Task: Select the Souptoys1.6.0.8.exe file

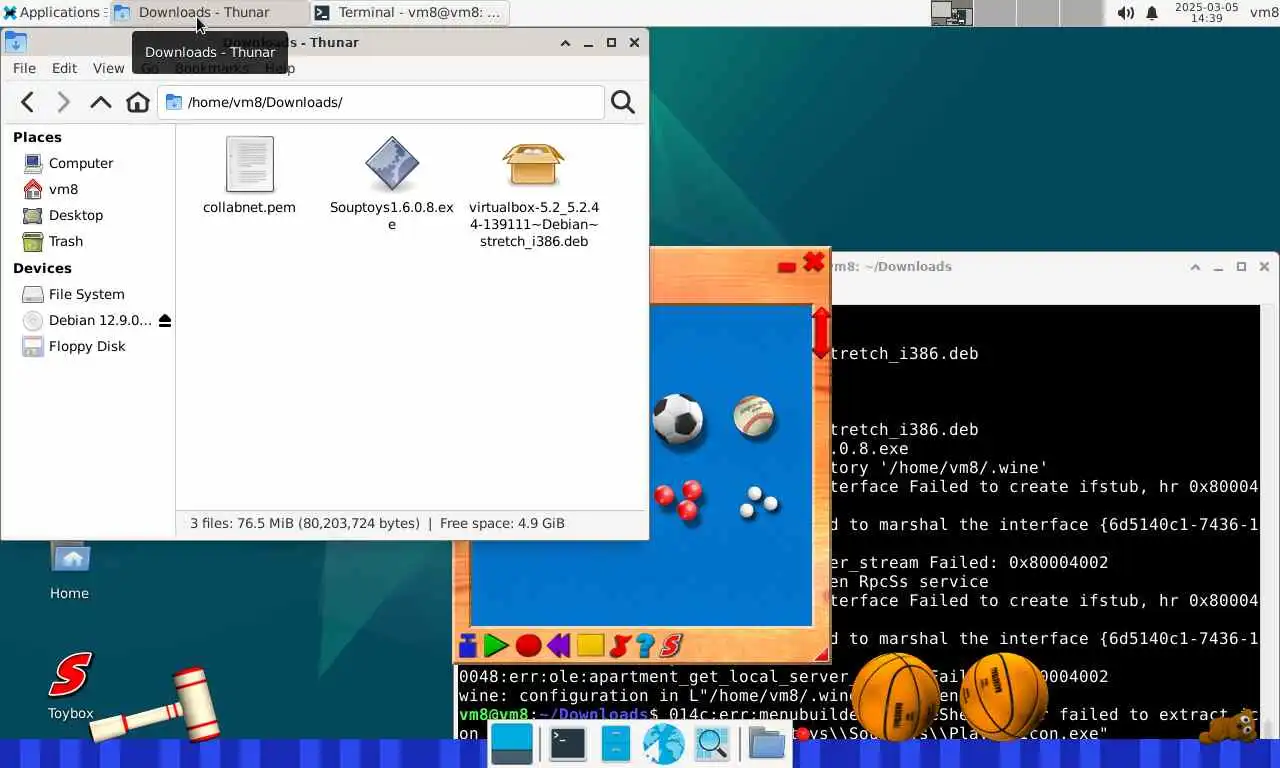Action: tap(392, 184)
